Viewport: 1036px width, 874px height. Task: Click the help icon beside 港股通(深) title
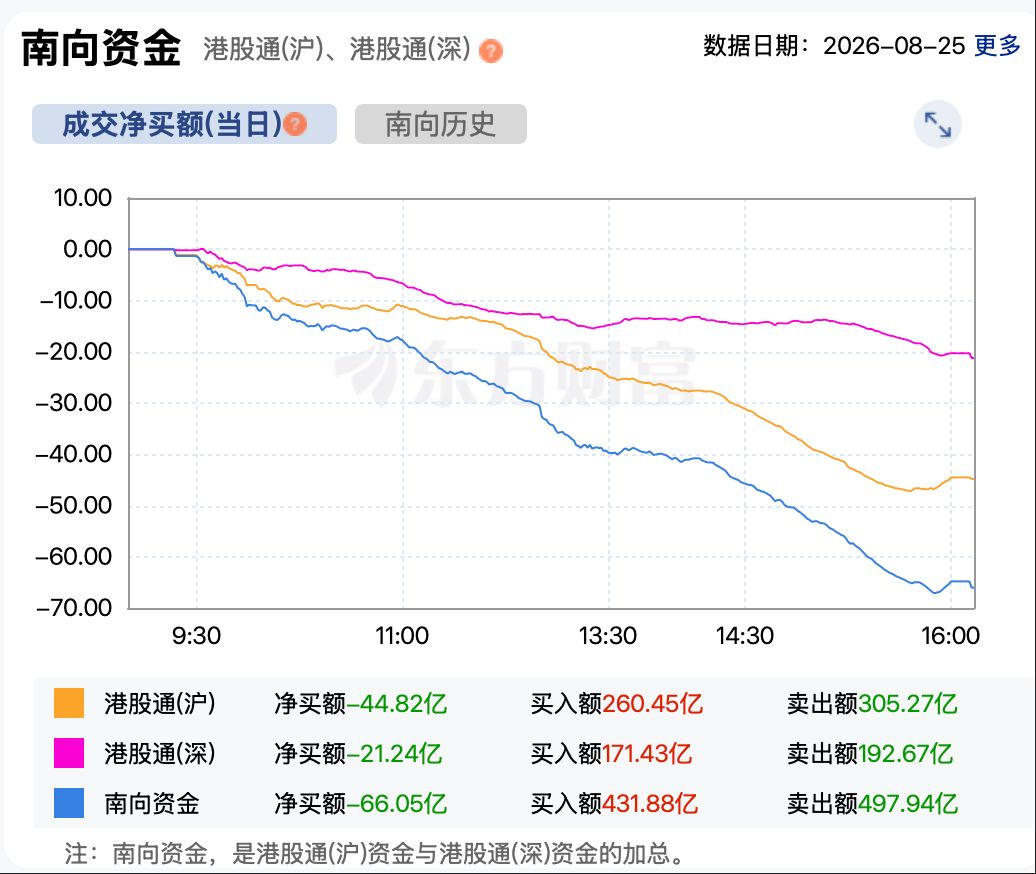pos(490,51)
